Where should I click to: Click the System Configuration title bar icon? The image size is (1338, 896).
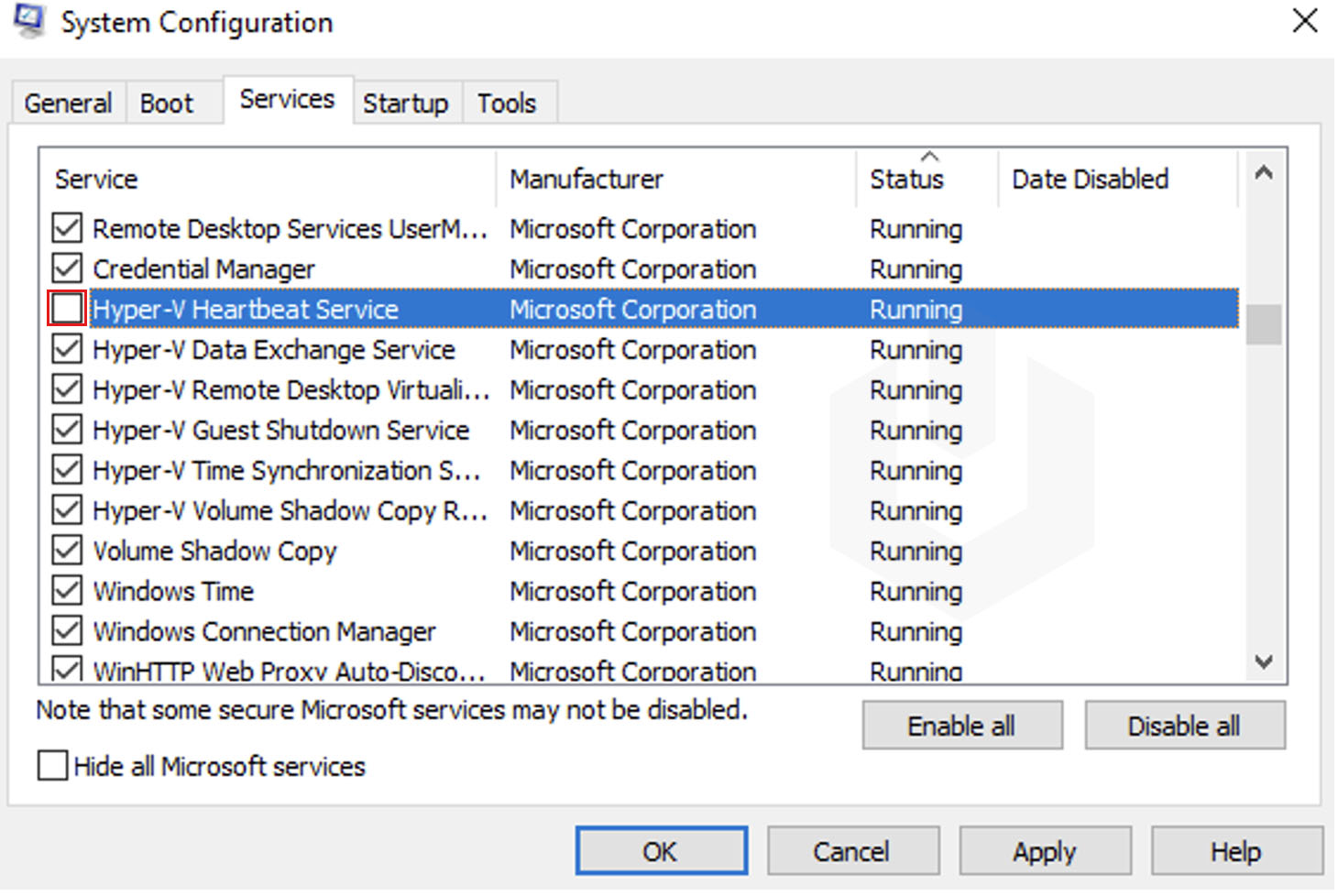tap(27, 20)
